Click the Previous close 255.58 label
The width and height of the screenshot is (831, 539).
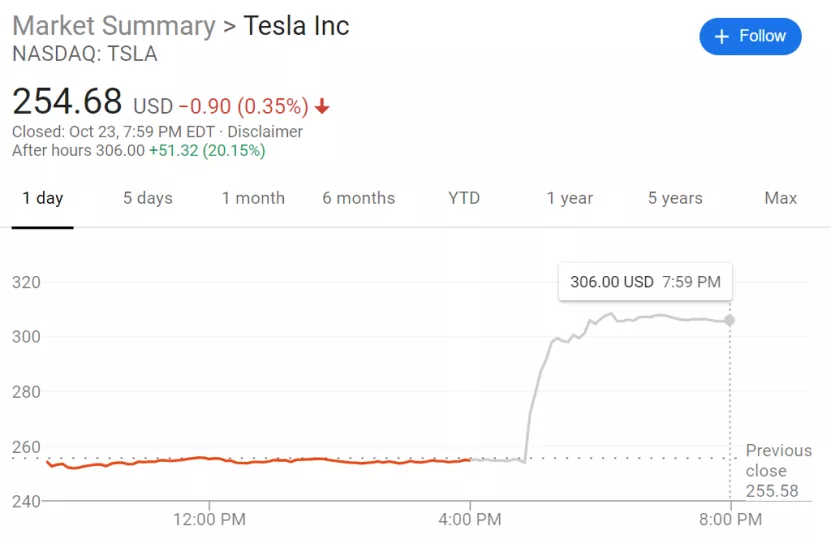tap(778, 470)
